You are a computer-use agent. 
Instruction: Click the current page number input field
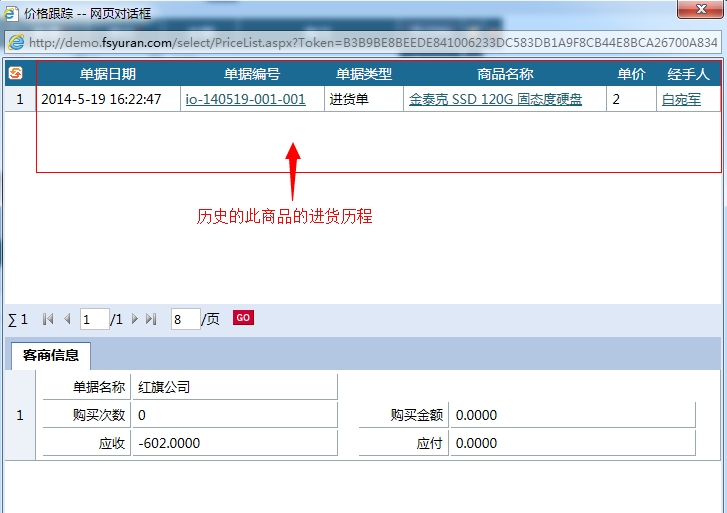[94, 320]
